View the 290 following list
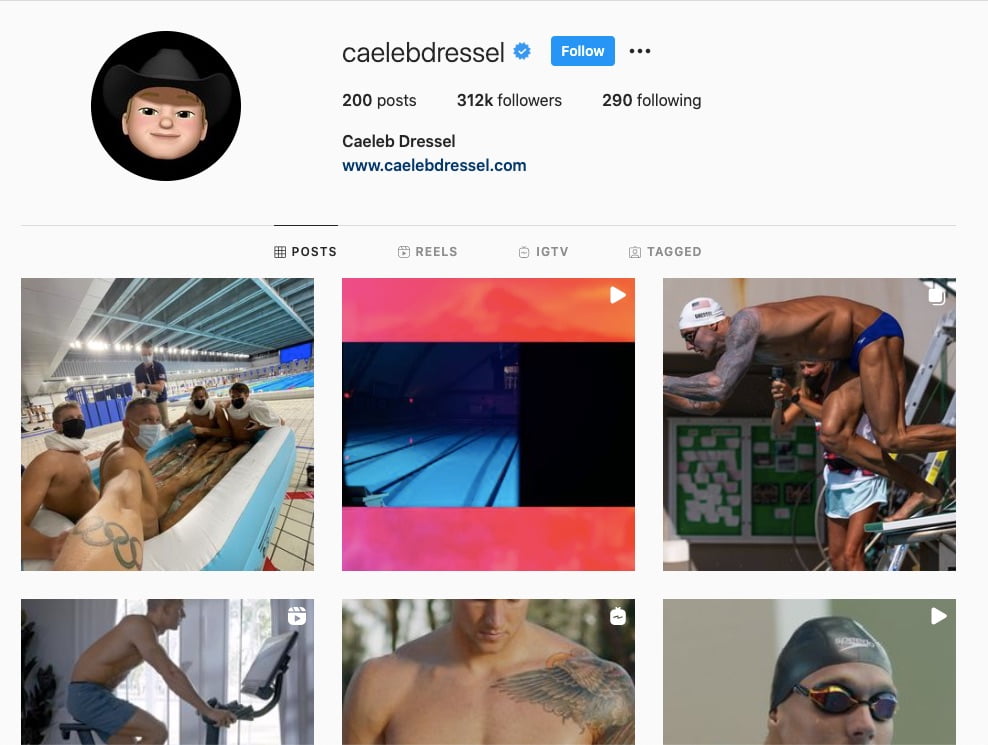Screen dimensions: 988x745 click(x=652, y=100)
